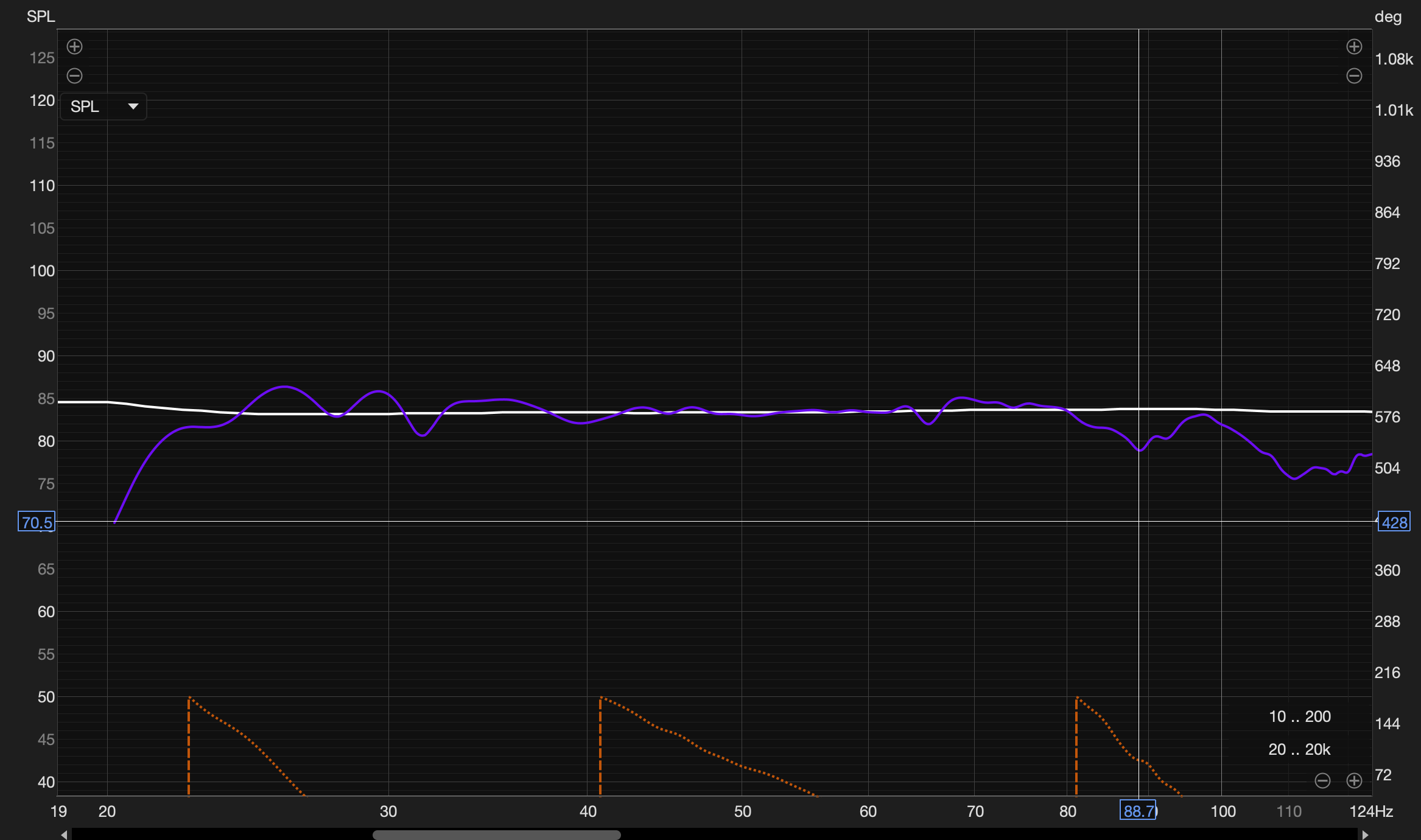Click the scroll right arrow

1366,835
